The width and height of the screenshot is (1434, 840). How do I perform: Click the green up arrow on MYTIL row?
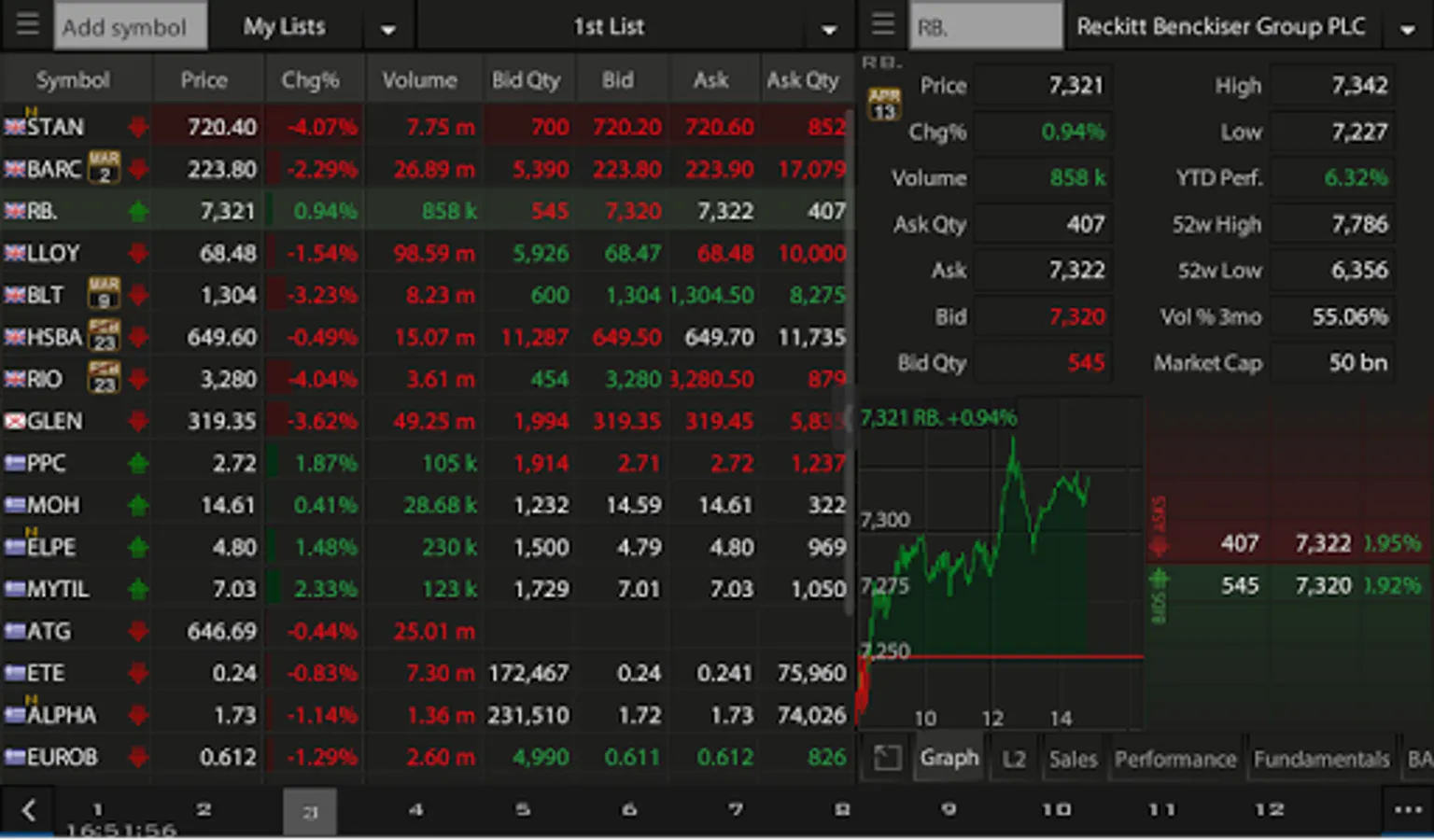pos(138,589)
